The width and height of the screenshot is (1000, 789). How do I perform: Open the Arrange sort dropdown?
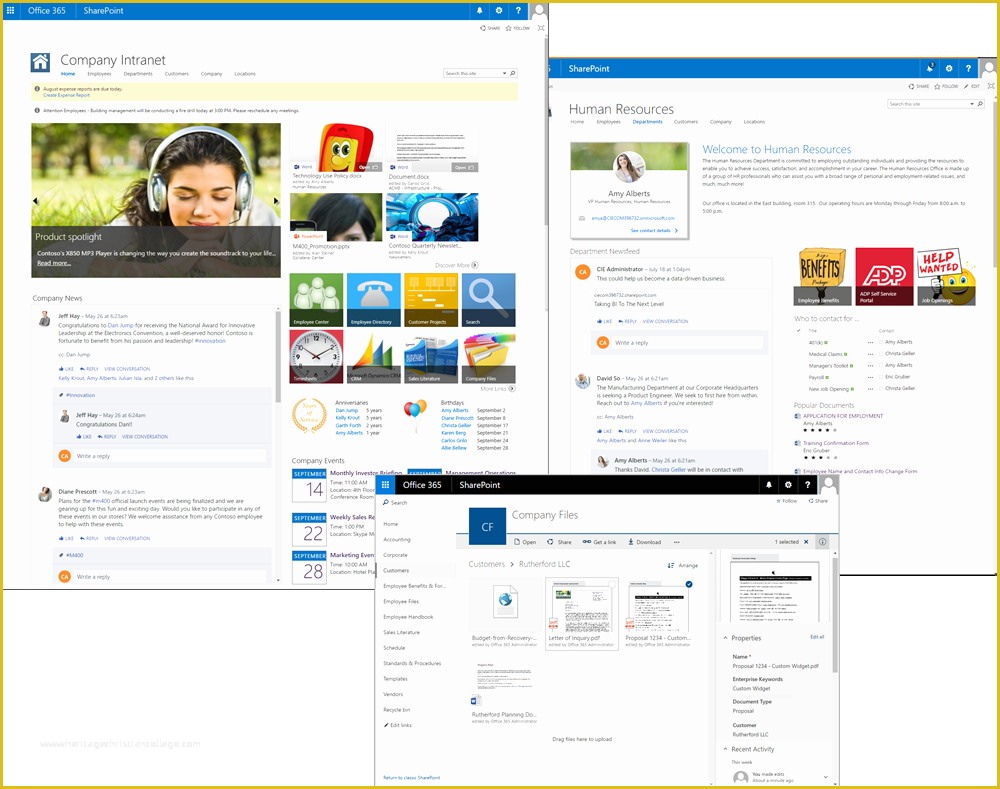(x=682, y=565)
